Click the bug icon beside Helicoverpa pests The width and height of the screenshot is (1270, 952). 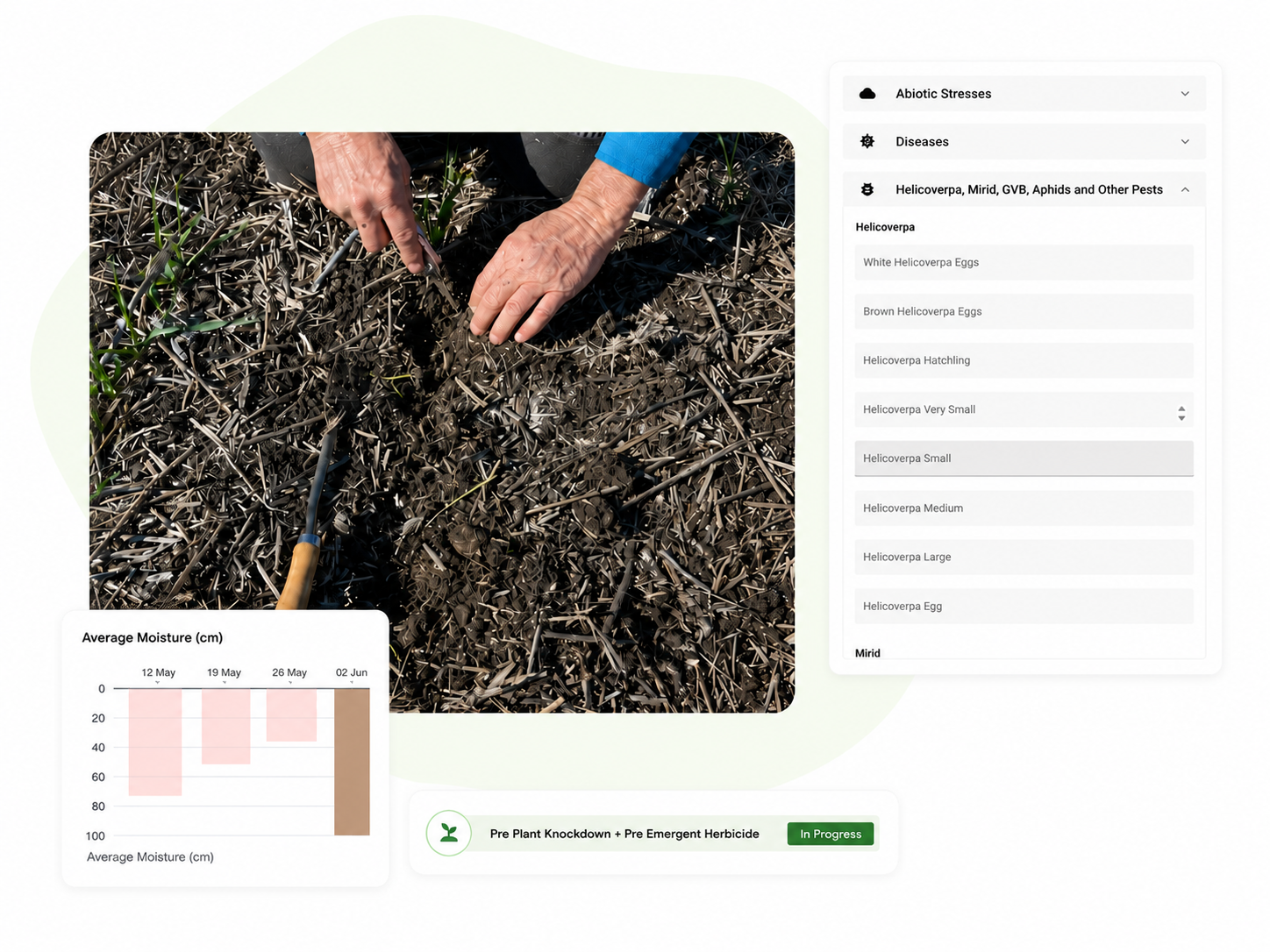click(x=867, y=189)
